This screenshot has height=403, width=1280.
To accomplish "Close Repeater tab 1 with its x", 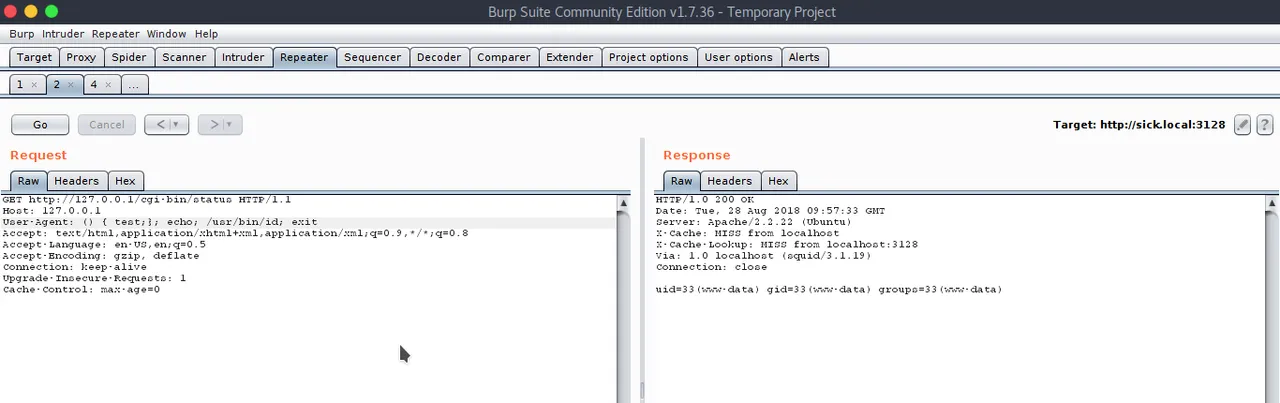I will click(34, 85).
